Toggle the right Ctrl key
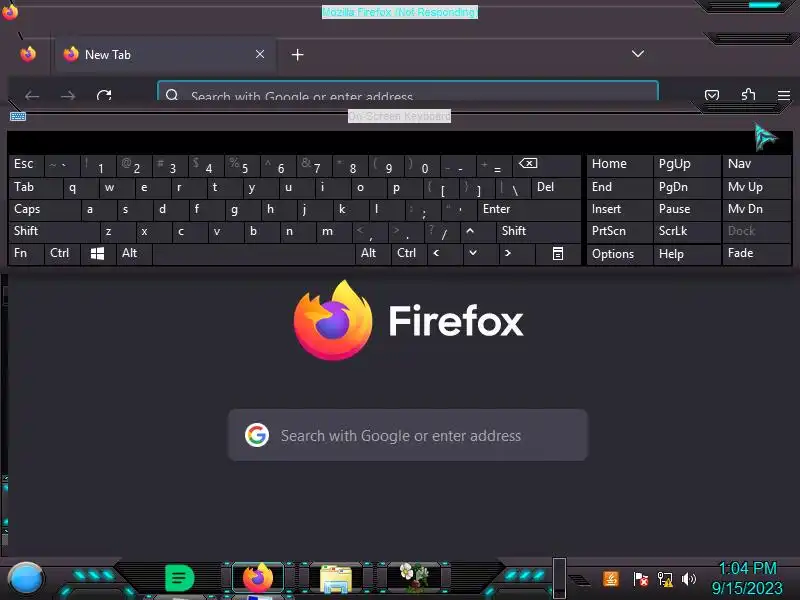800x600 pixels. pyautogui.click(x=409, y=254)
